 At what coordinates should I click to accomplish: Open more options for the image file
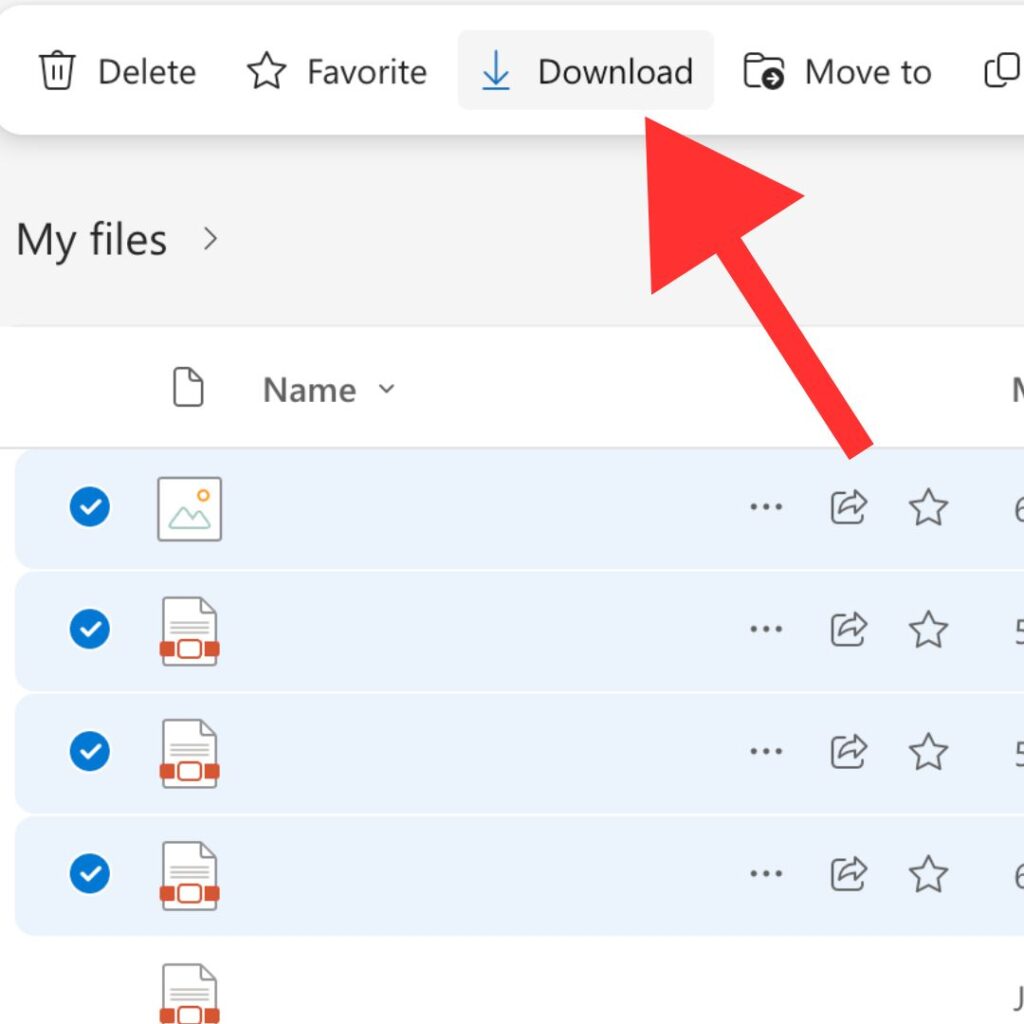766,508
